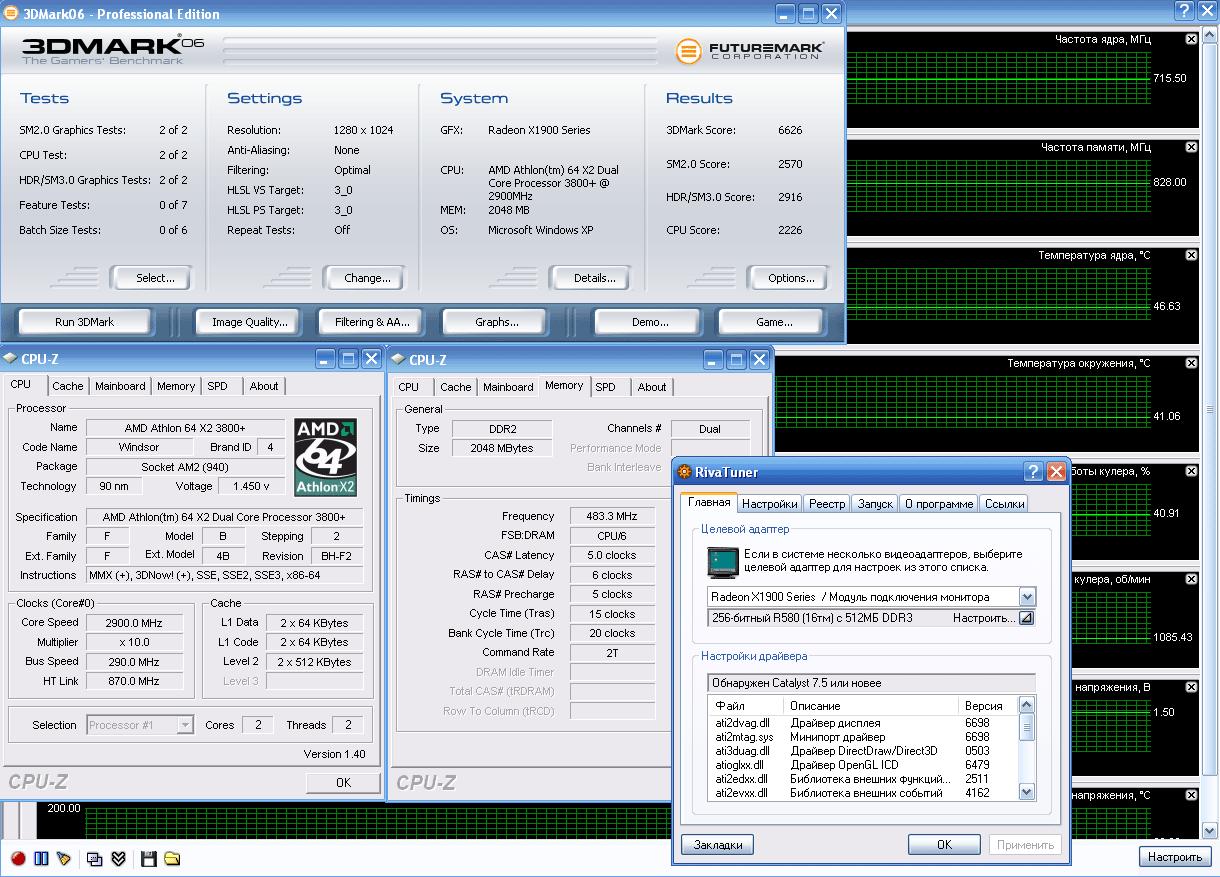Hide the 'Температура ядра' graph
Screen dimensions: 1220x877
coord(1191,255)
